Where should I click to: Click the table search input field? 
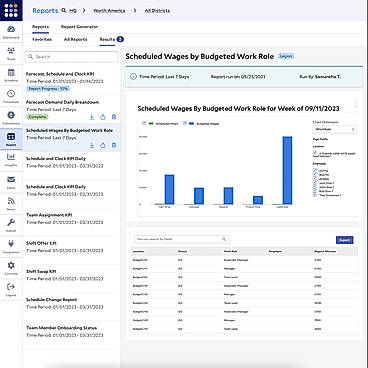(x=182, y=239)
